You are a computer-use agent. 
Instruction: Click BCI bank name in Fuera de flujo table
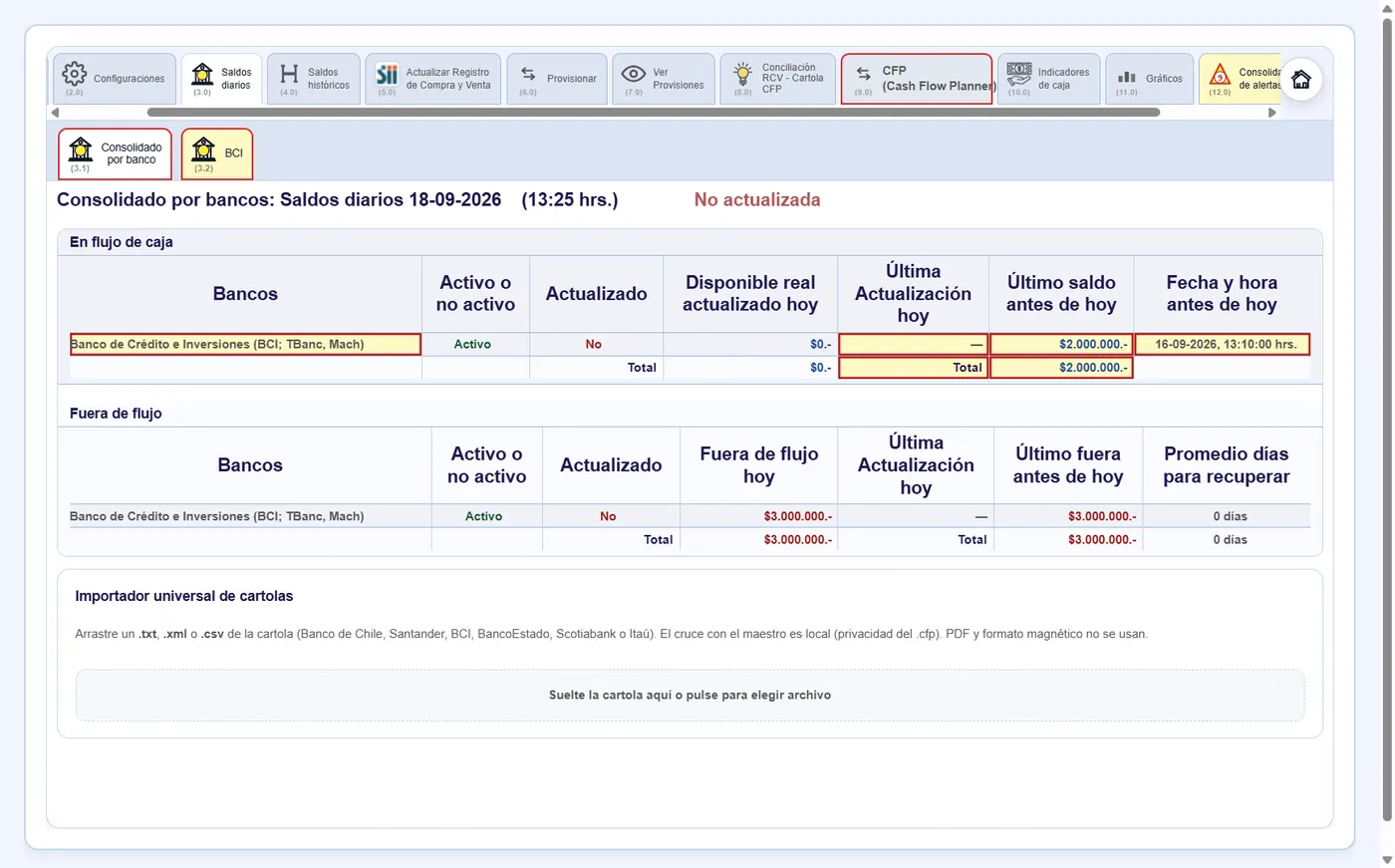coord(216,516)
